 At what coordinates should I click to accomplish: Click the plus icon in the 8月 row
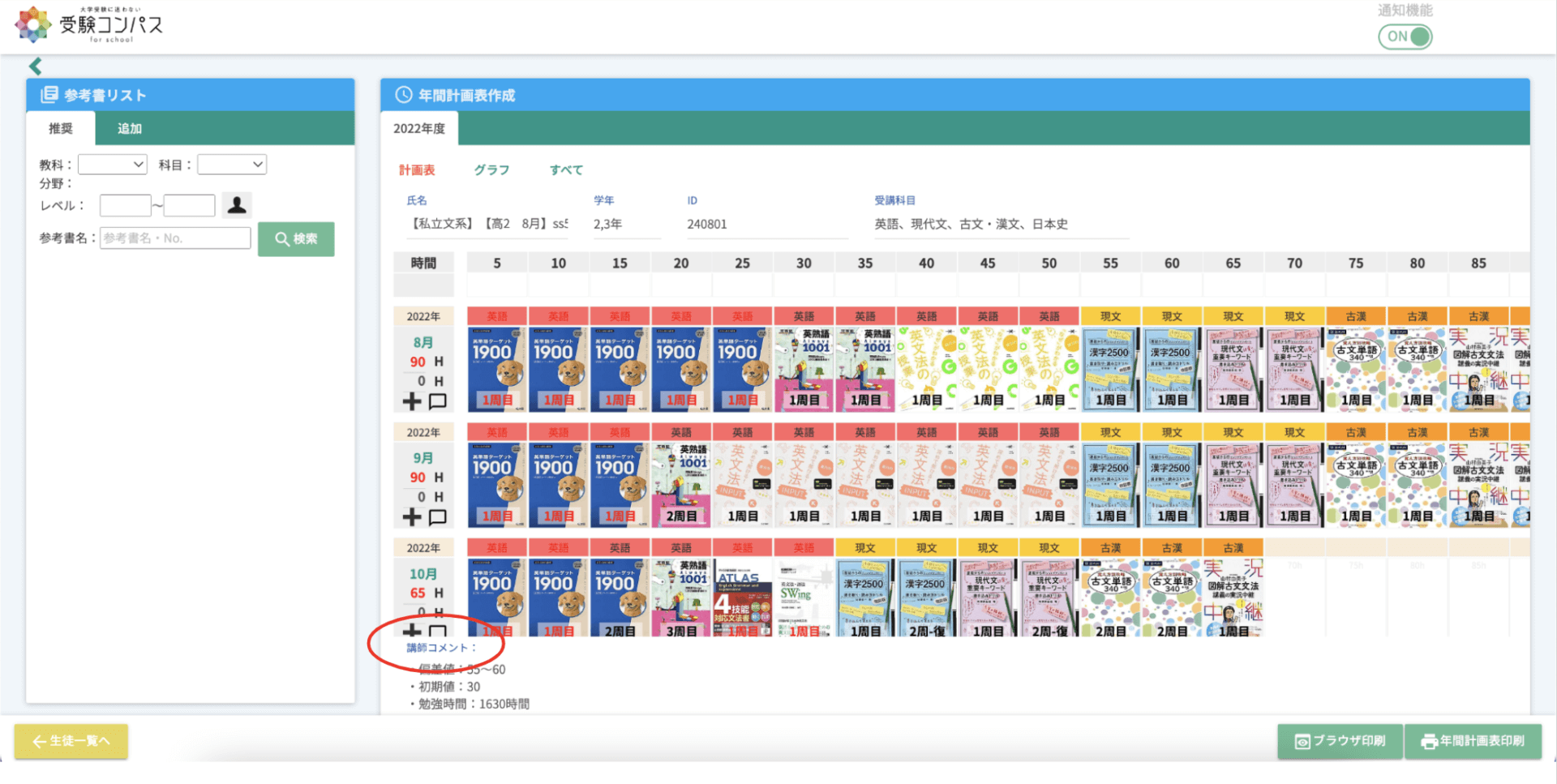tap(412, 401)
